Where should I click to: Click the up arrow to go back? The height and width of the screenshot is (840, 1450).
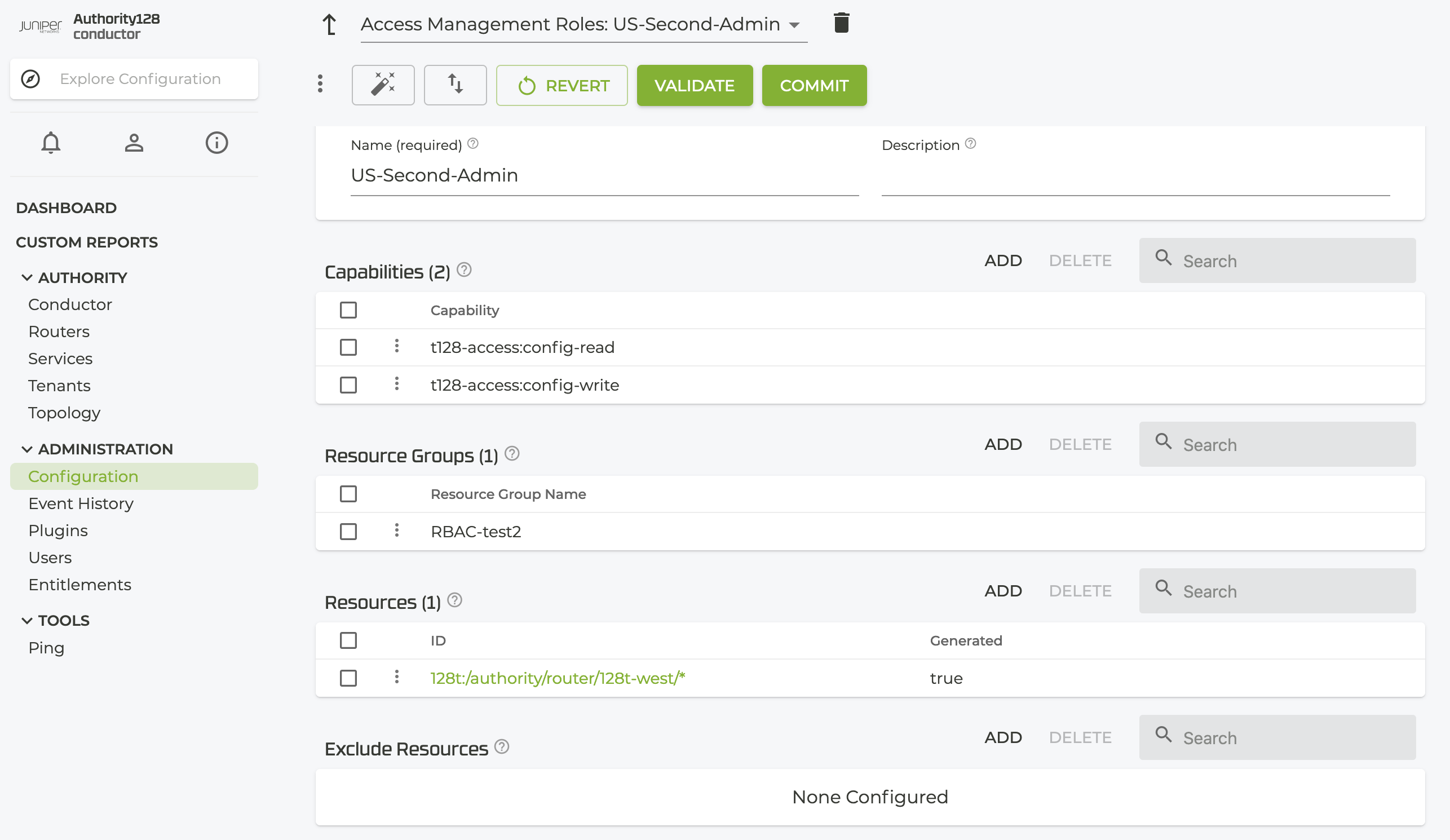(329, 25)
